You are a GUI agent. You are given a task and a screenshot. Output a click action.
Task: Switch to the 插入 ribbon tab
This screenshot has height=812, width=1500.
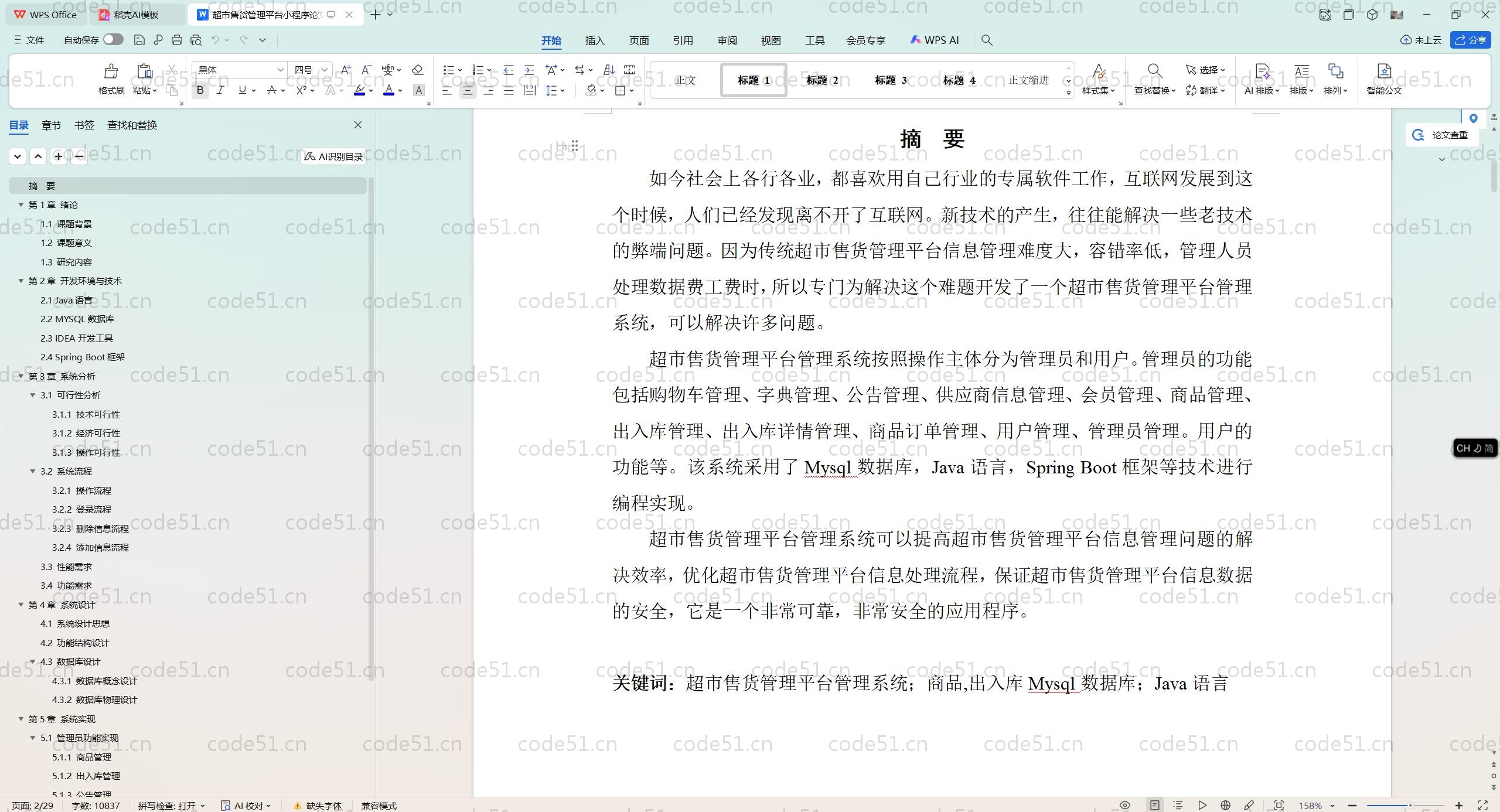pos(594,40)
